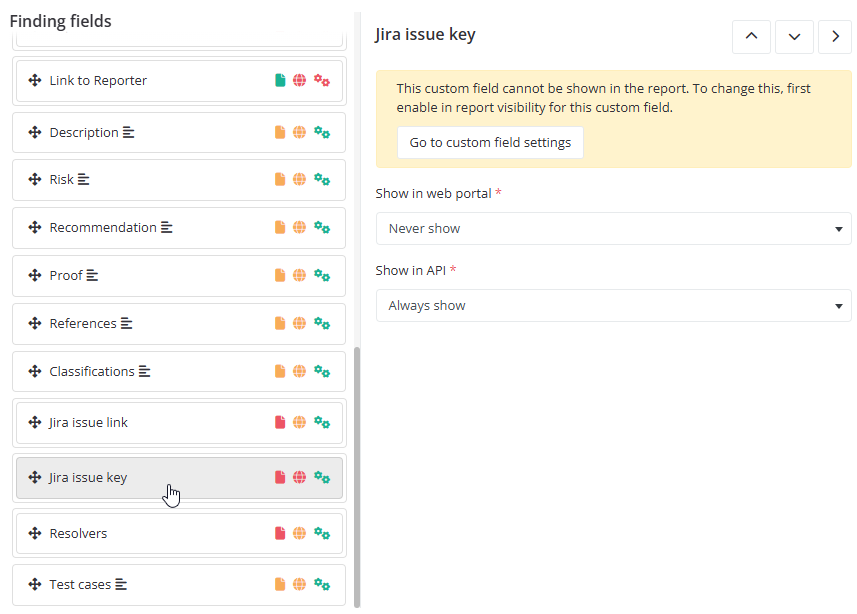Click the gears icon on the Classifications field

click(322, 371)
